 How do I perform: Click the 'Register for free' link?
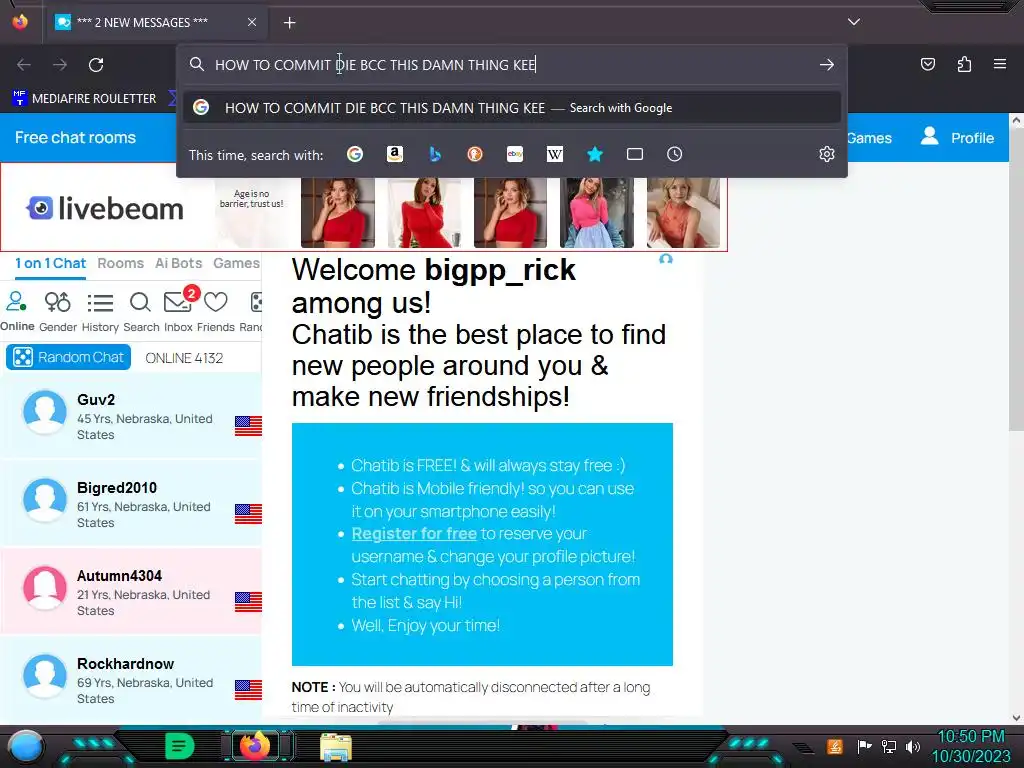click(x=414, y=534)
